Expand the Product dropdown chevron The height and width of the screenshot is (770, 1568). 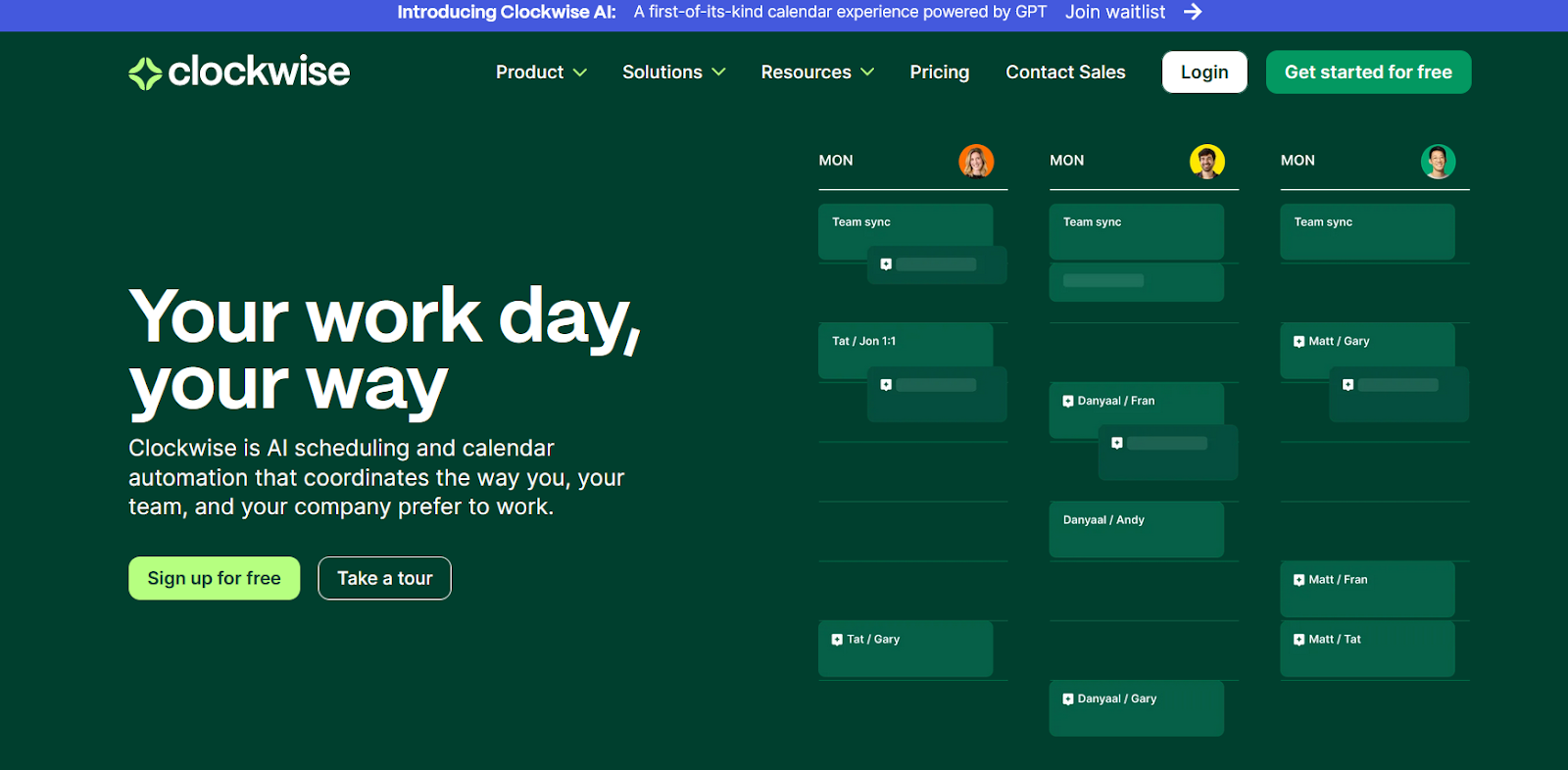(x=580, y=72)
